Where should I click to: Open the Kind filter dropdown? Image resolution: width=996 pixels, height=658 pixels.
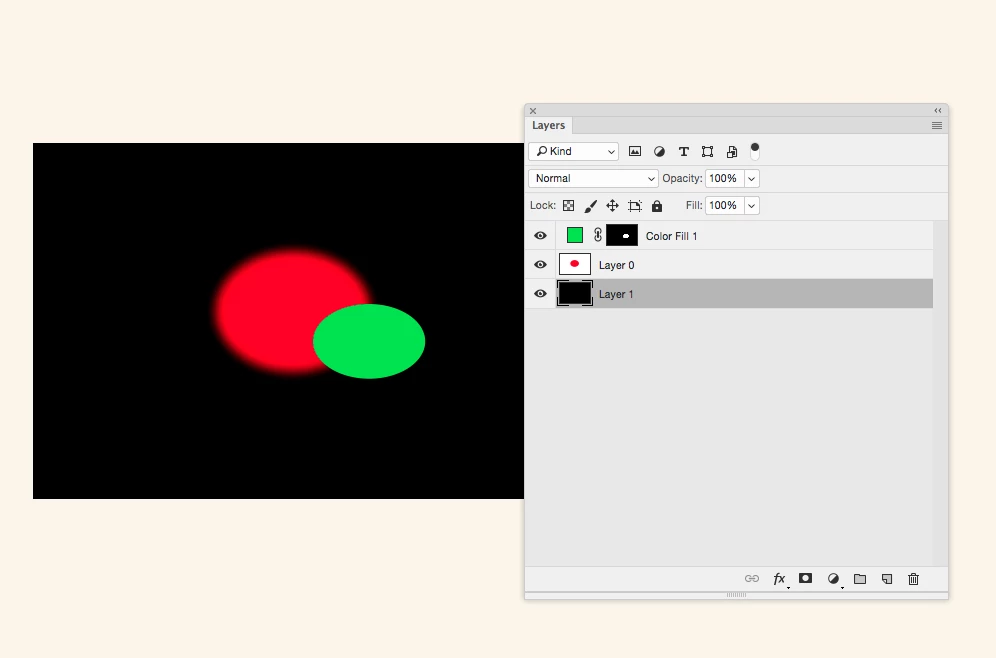pyautogui.click(x=574, y=151)
